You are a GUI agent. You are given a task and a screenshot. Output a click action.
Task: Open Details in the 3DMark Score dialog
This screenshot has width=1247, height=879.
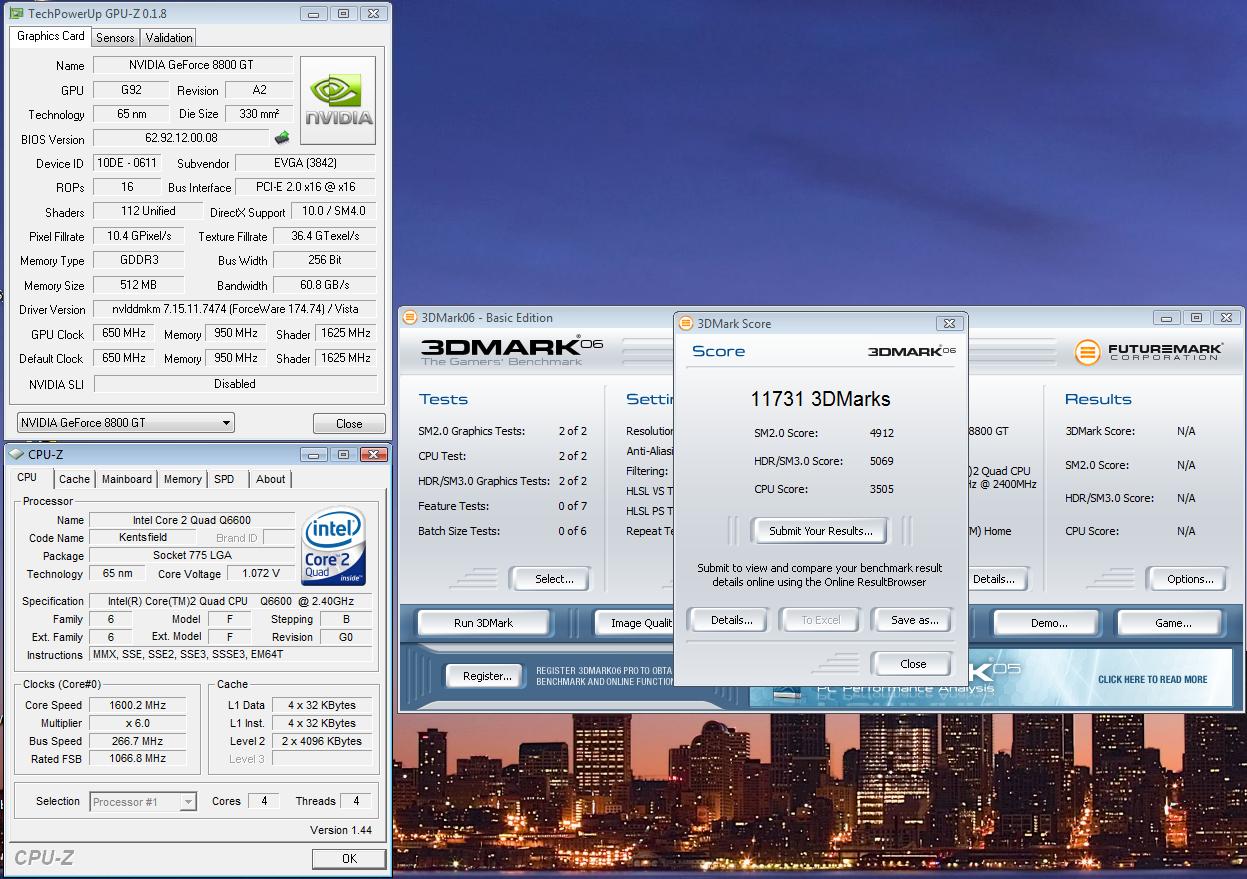click(731, 620)
